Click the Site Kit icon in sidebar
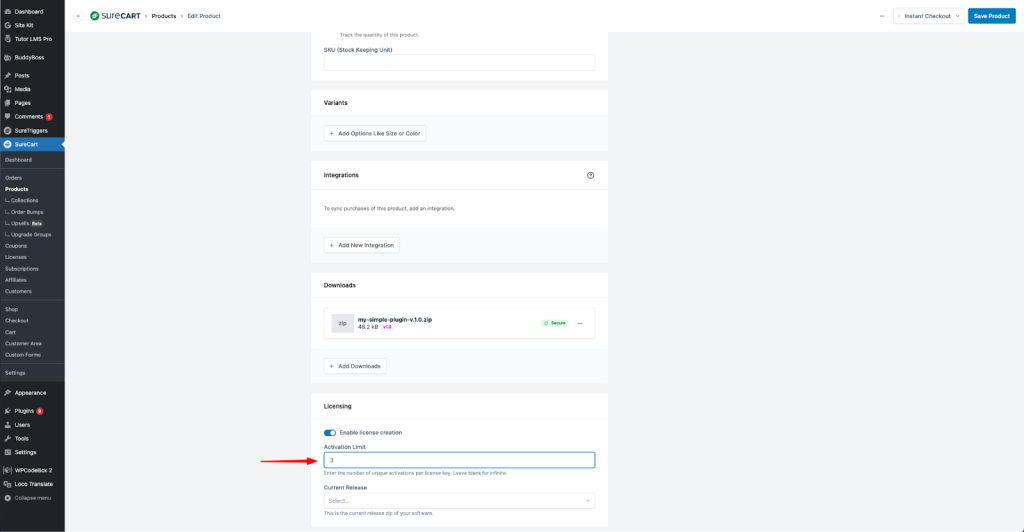The image size is (1024, 532). point(8,25)
